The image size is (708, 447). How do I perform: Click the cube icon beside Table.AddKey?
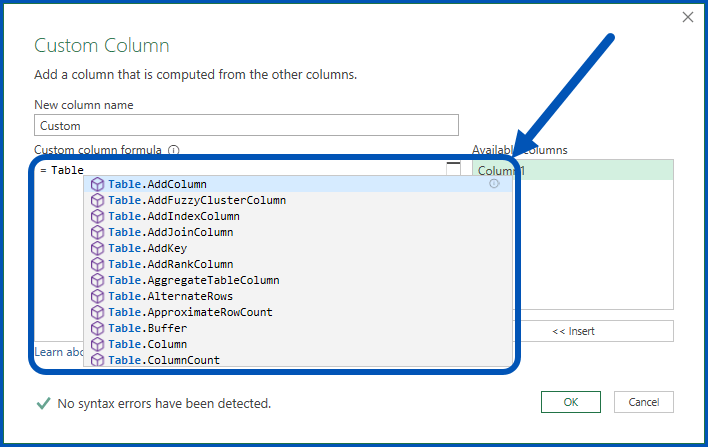(x=97, y=248)
